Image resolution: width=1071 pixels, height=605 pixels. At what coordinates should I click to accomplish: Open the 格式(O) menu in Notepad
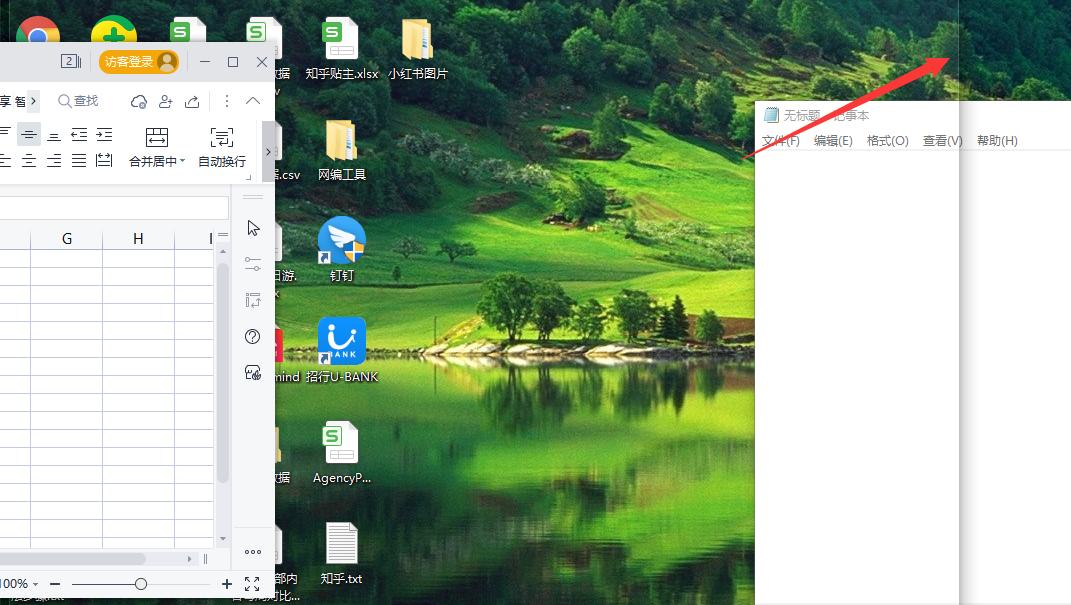(887, 141)
